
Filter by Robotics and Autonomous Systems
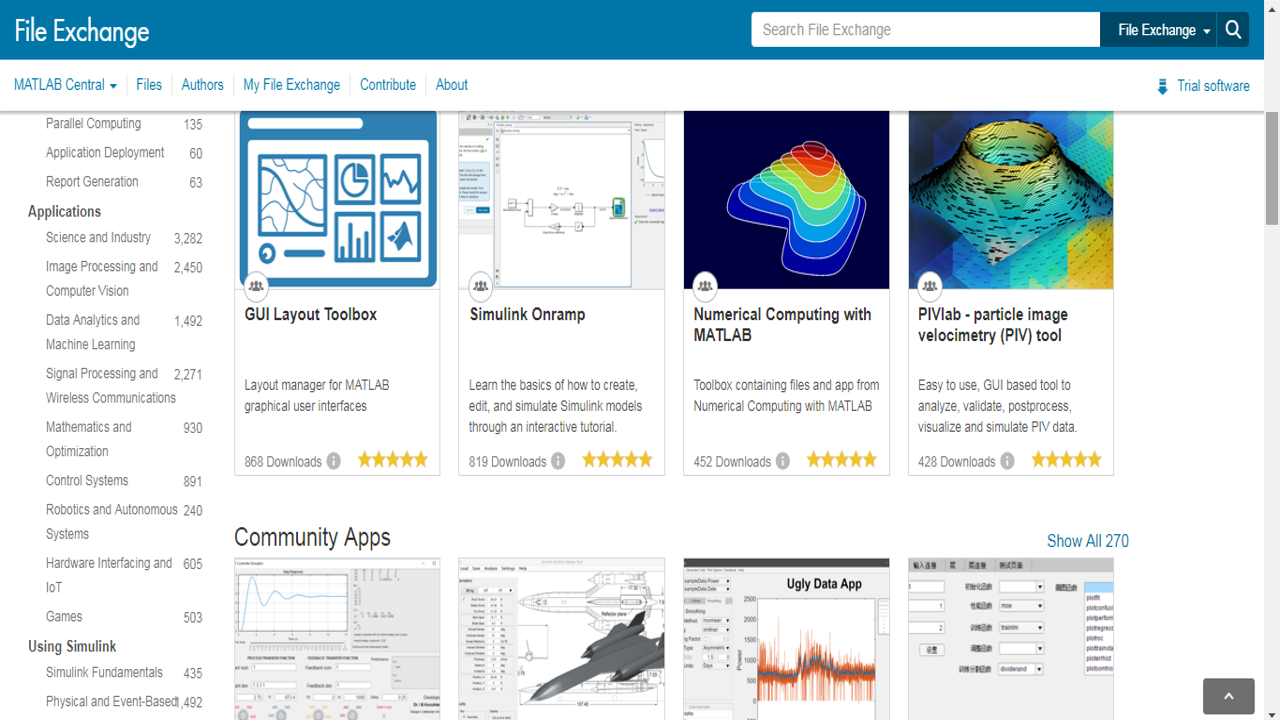point(112,522)
